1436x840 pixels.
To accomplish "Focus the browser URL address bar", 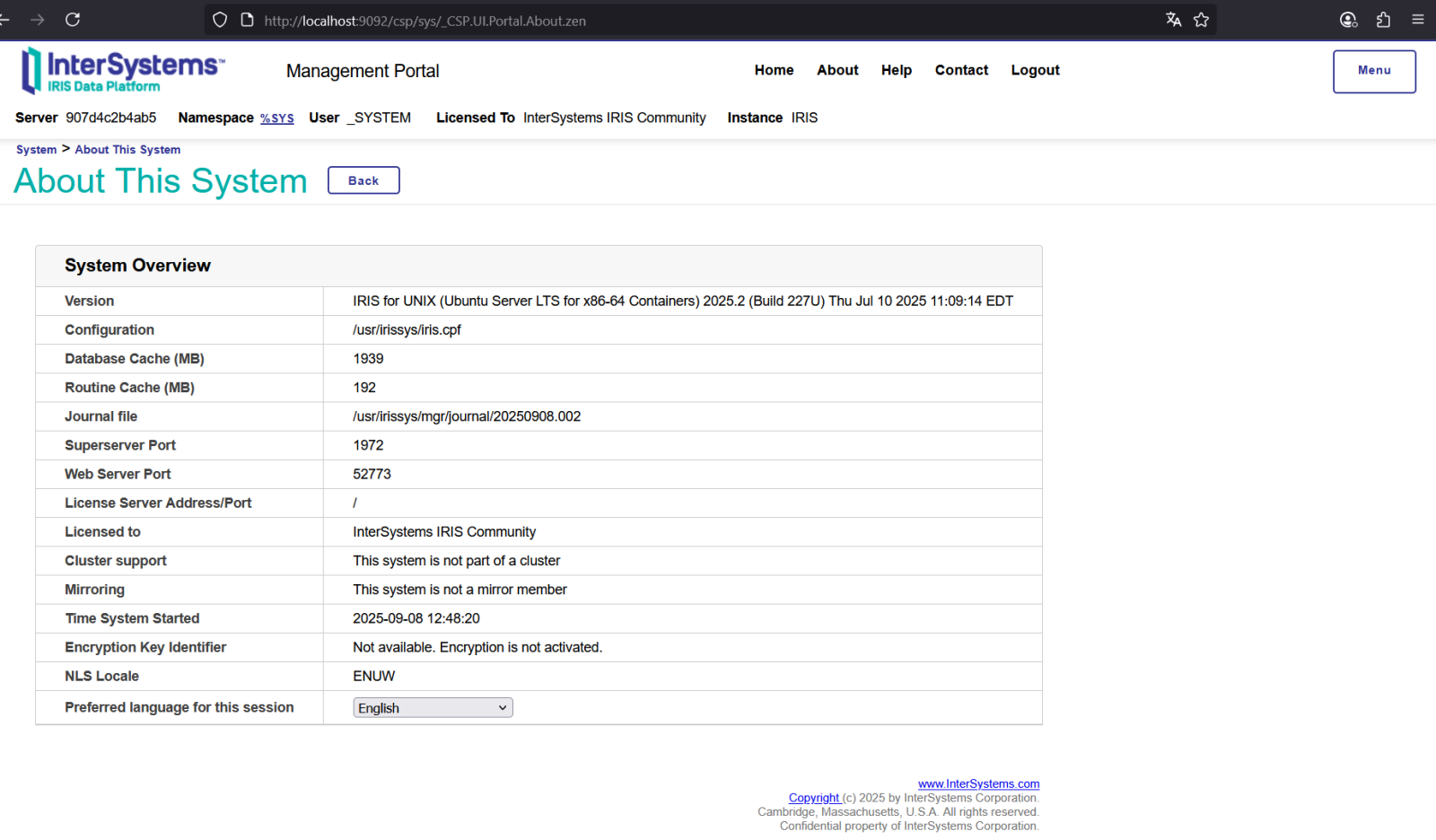I will click(700, 21).
